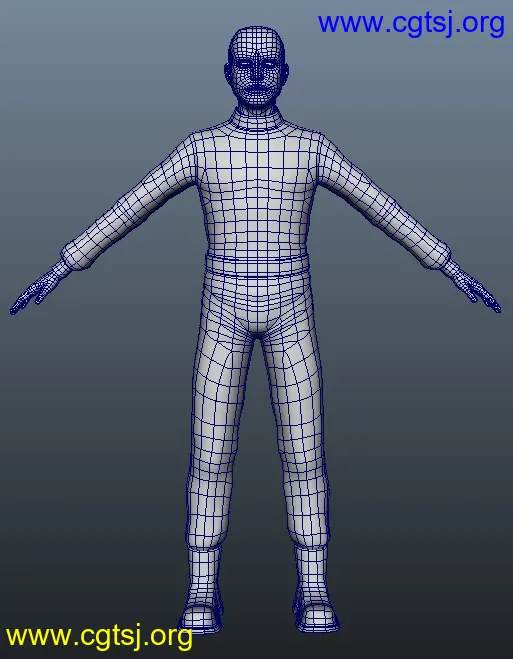Select the boot on the left side
This screenshot has width=513, height=659.
(202, 588)
